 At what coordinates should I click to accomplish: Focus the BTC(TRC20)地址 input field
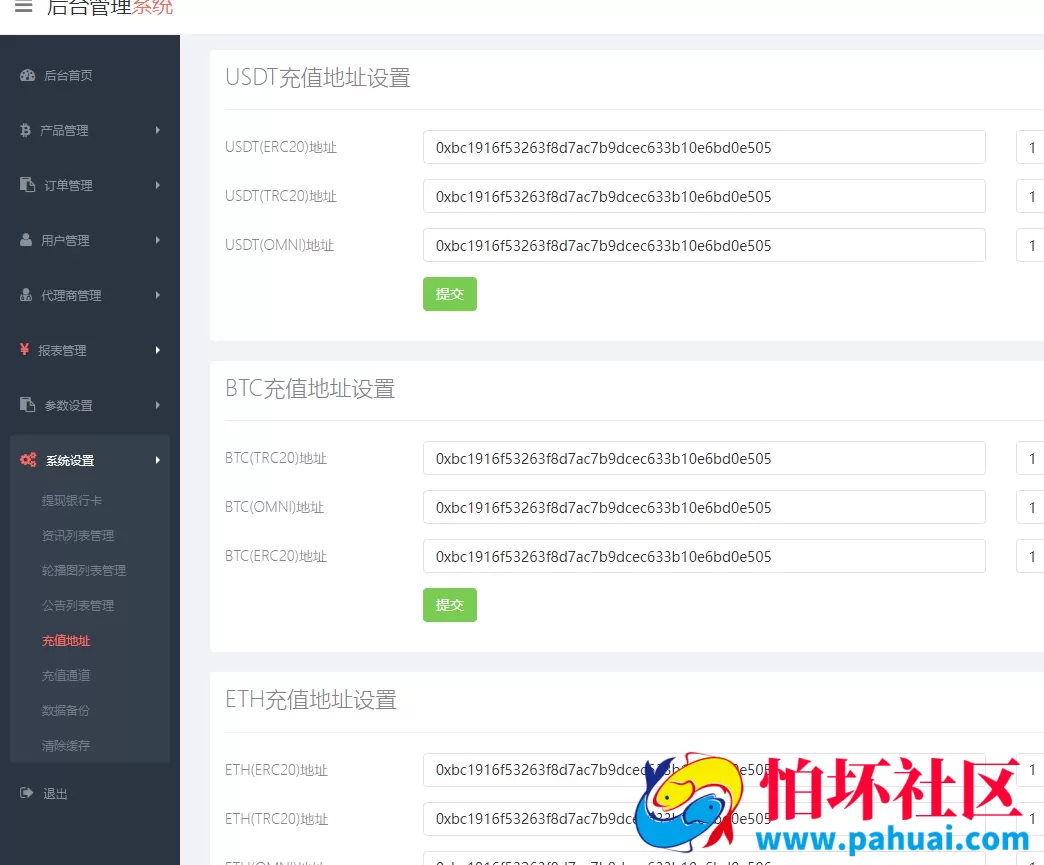click(x=704, y=458)
